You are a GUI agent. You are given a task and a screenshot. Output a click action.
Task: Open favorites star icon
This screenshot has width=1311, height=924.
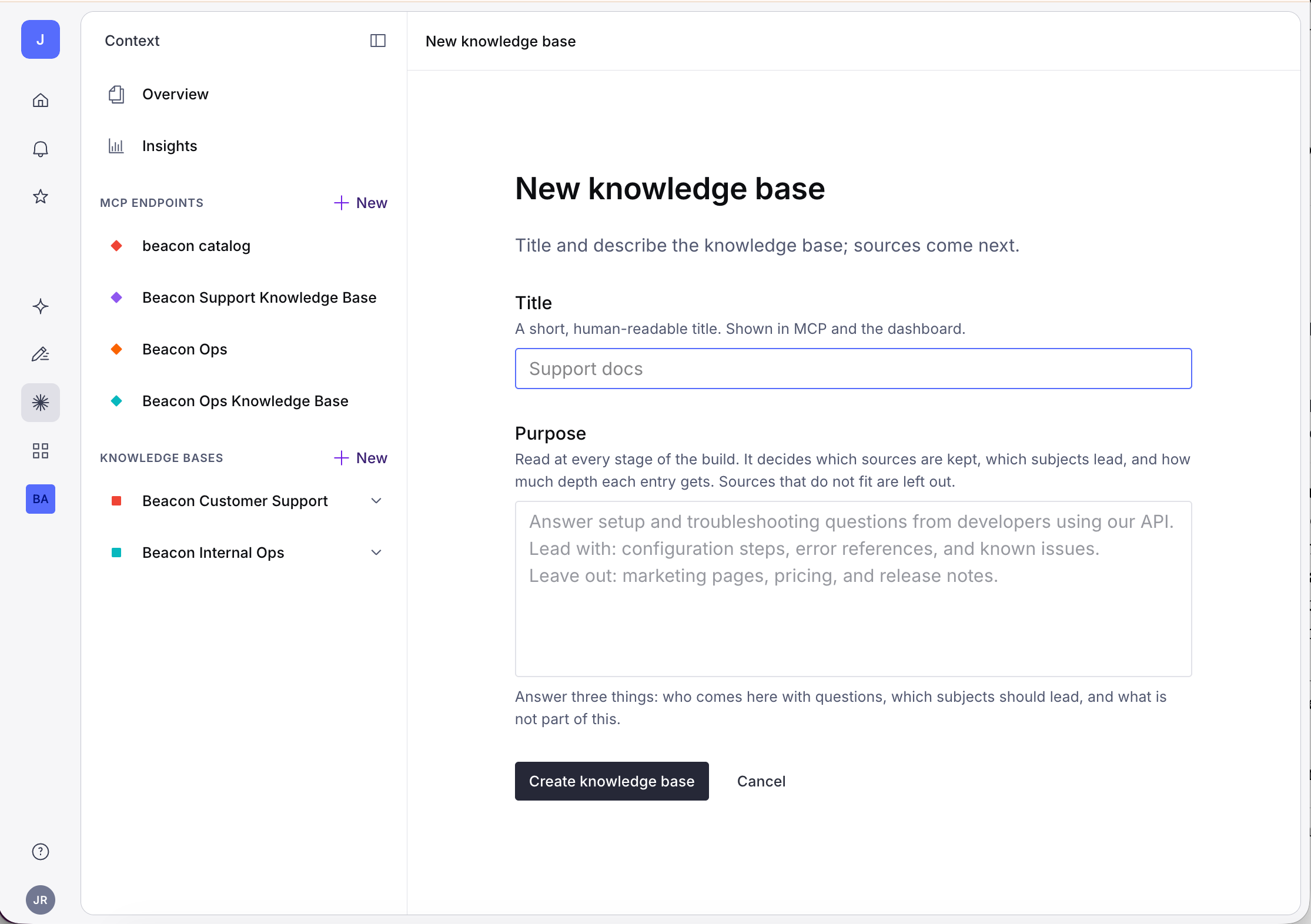coord(41,196)
